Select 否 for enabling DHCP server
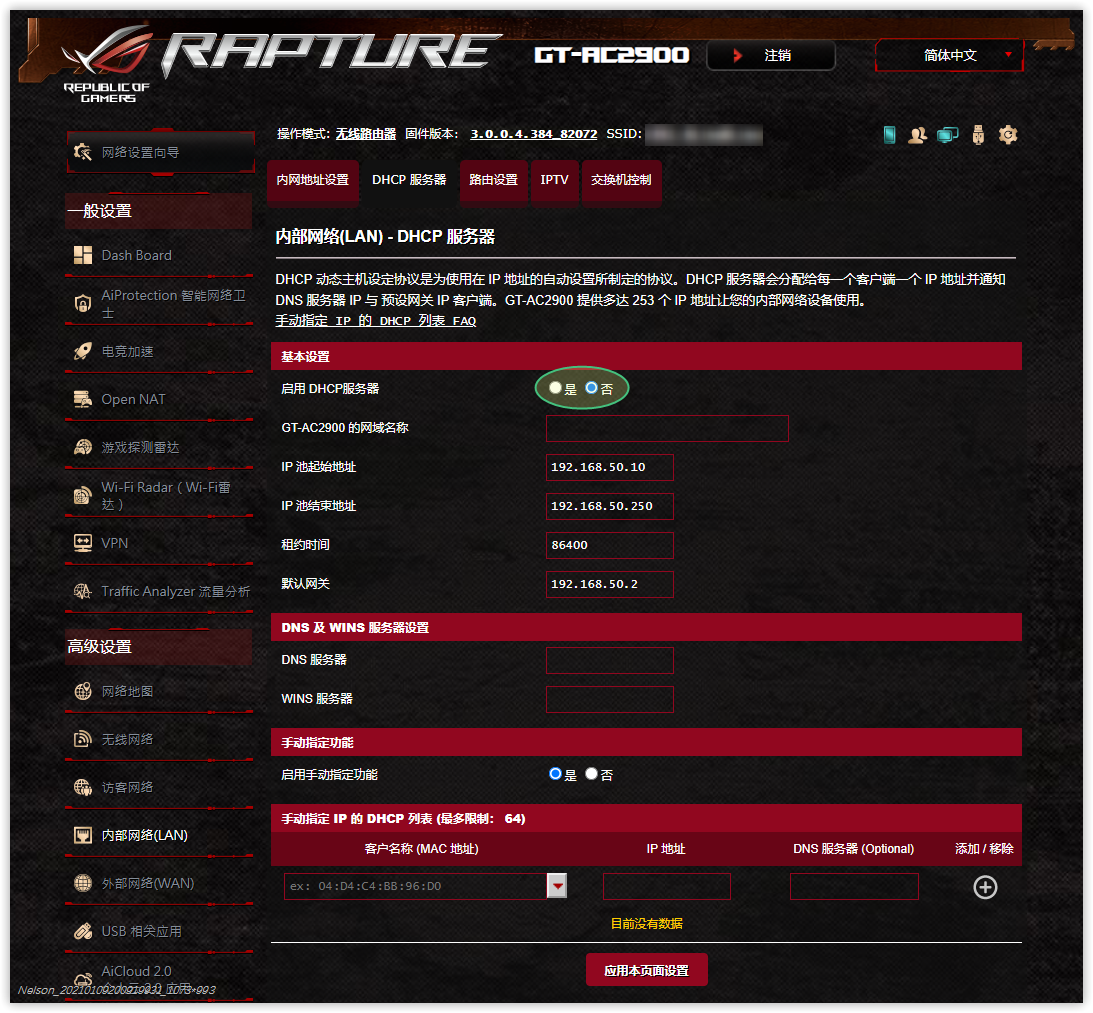1093x1013 pixels. pyautogui.click(x=591, y=388)
